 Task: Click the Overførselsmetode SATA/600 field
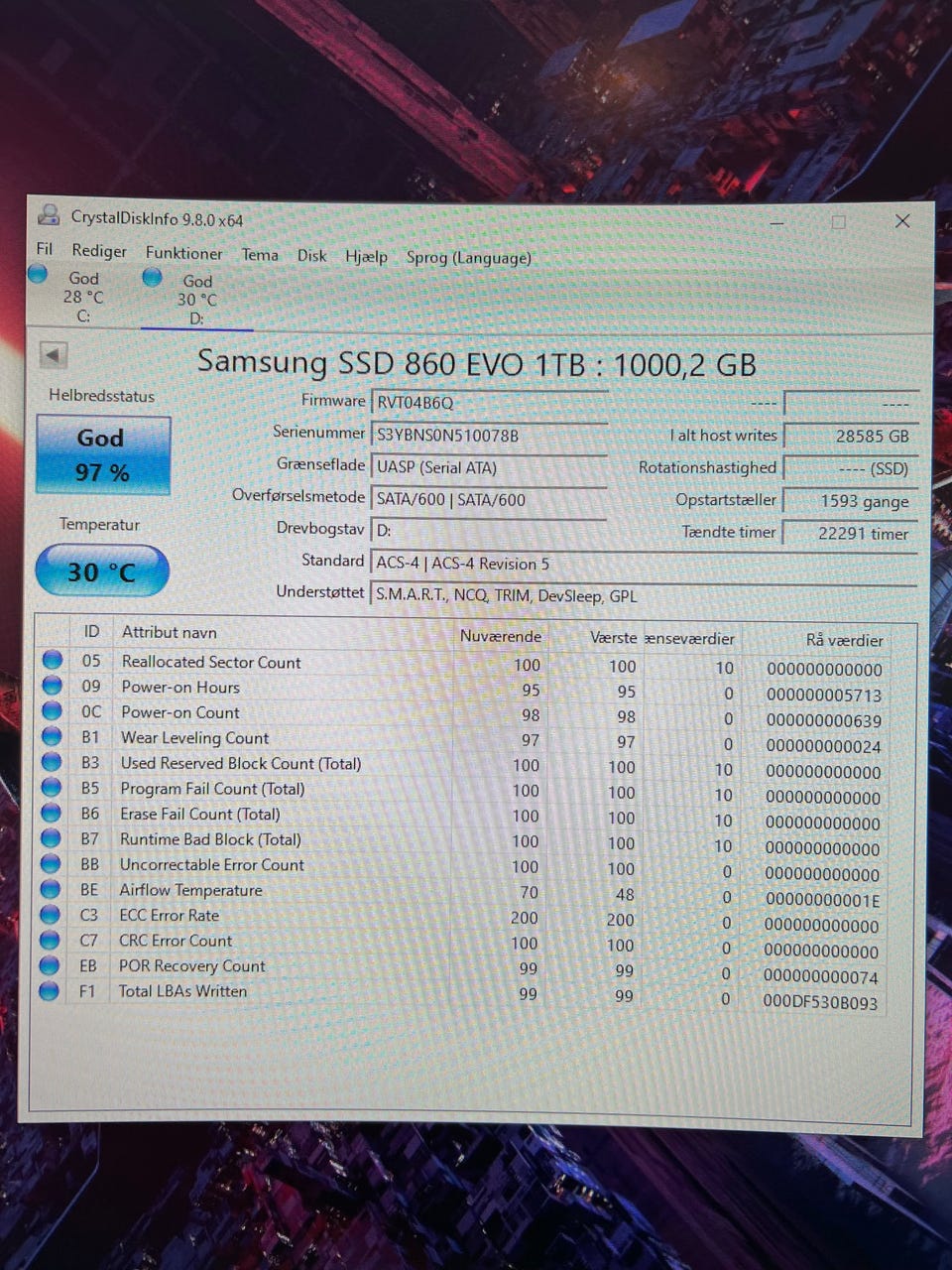(489, 499)
